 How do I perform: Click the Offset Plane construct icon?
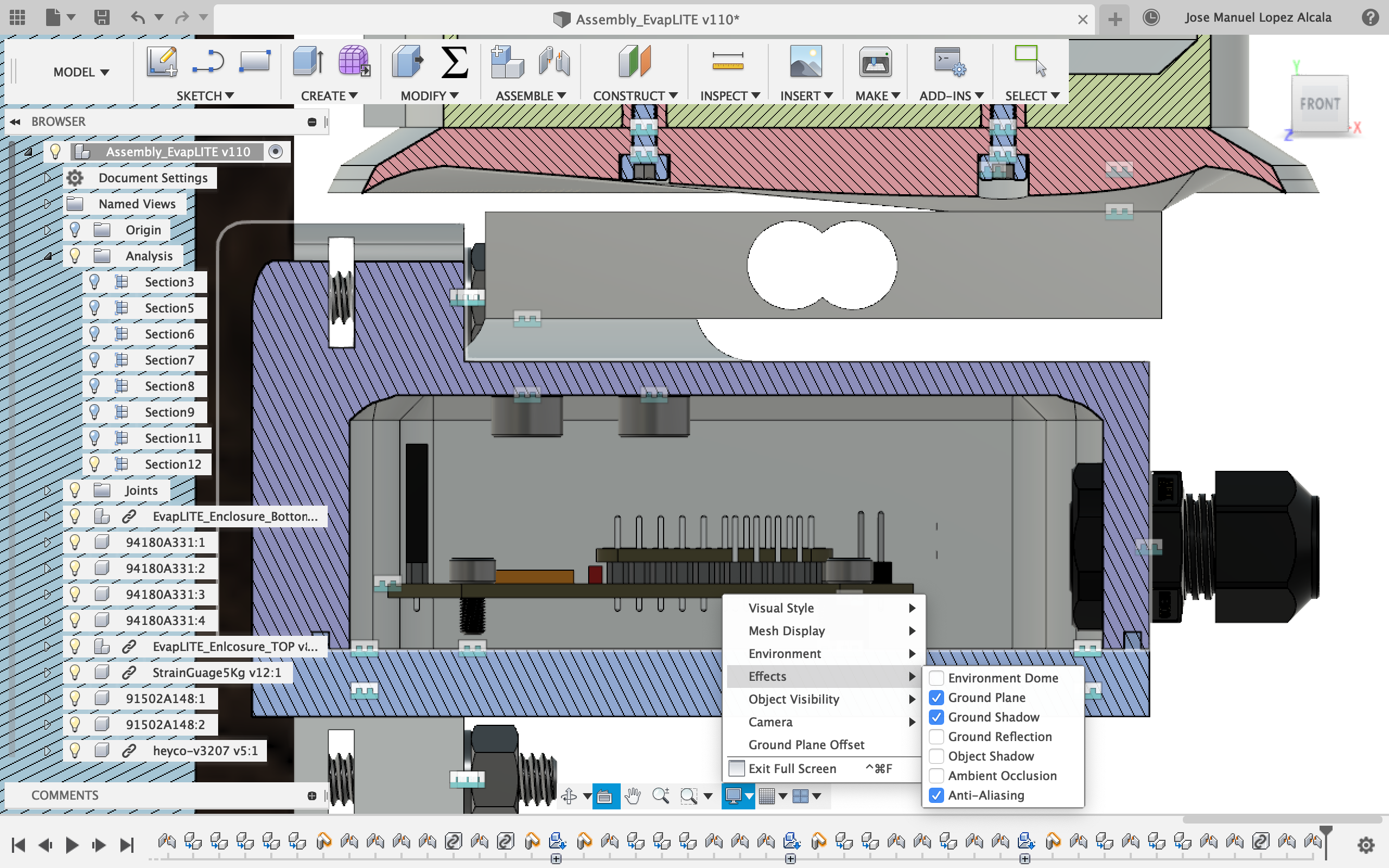coord(635,61)
